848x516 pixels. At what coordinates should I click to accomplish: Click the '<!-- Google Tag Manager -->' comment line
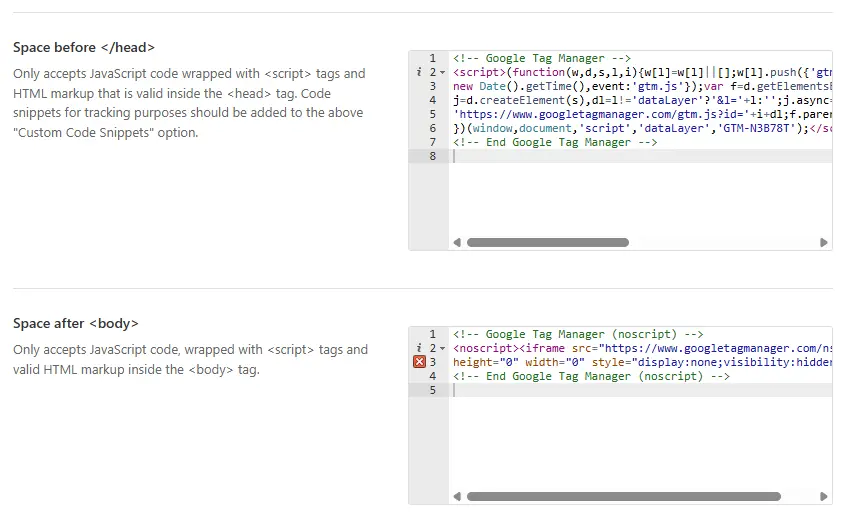click(x=542, y=58)
